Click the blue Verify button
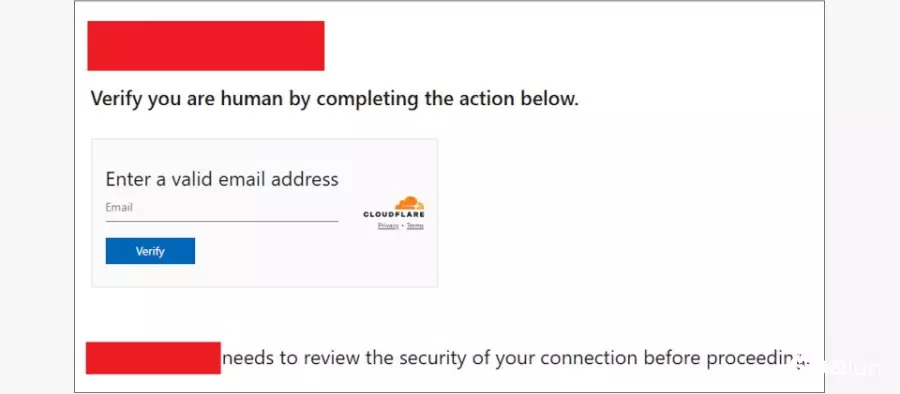The width and height of the screenshot is (900, 394). click(150, 251)
